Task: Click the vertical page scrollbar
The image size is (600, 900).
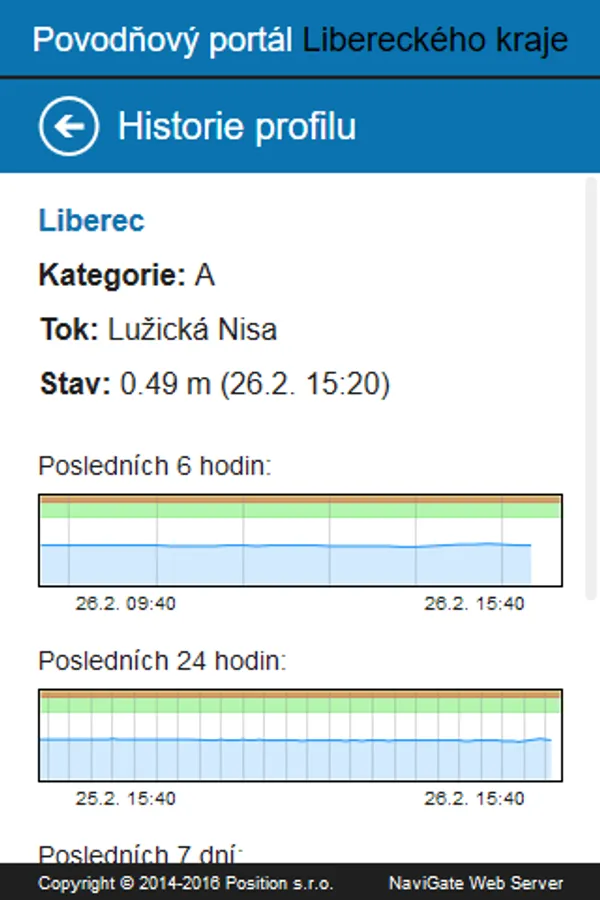Action: tap(593, 390)
